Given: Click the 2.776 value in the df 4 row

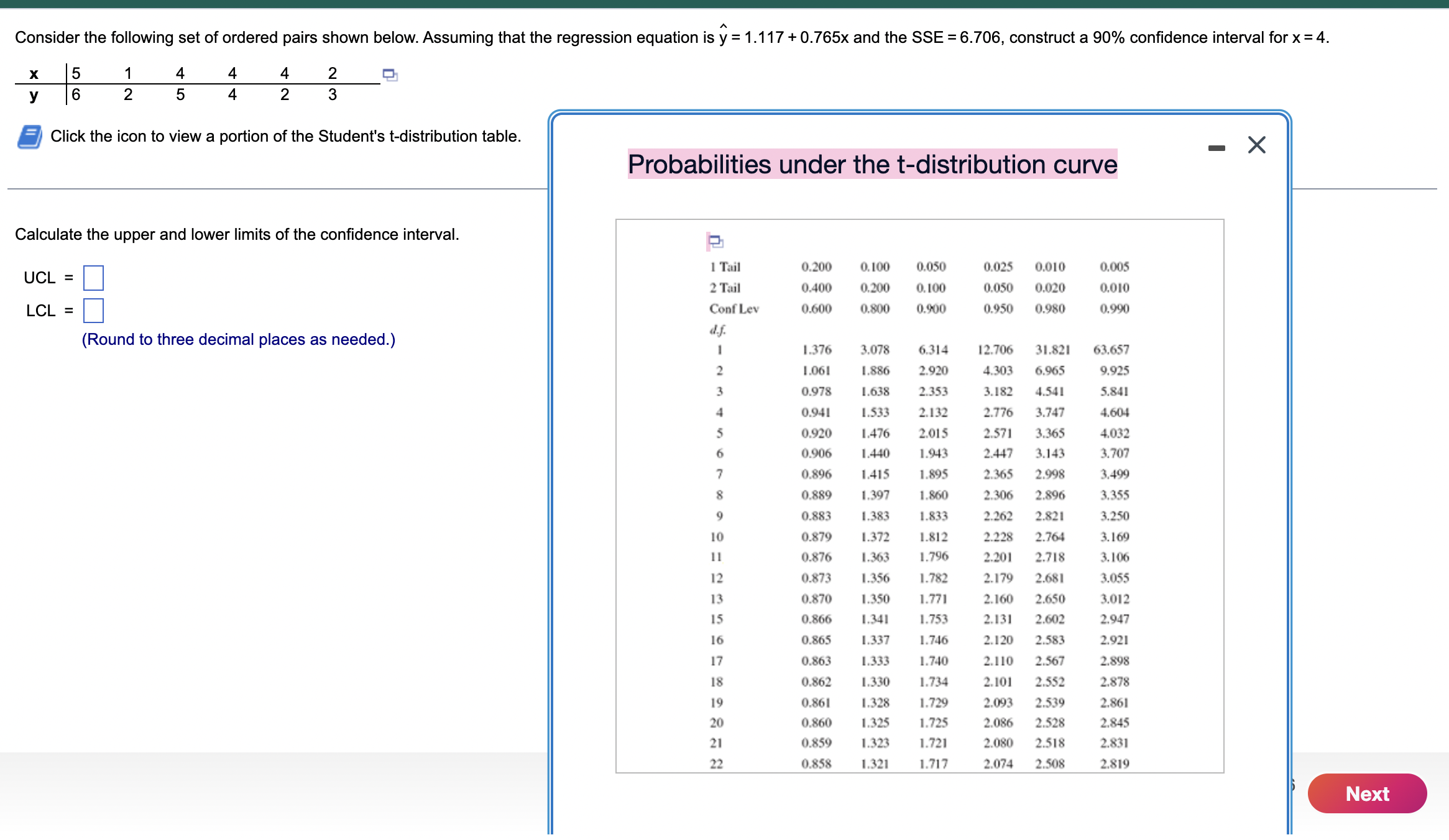Looking at the screenshot, I should click(998, 413).
